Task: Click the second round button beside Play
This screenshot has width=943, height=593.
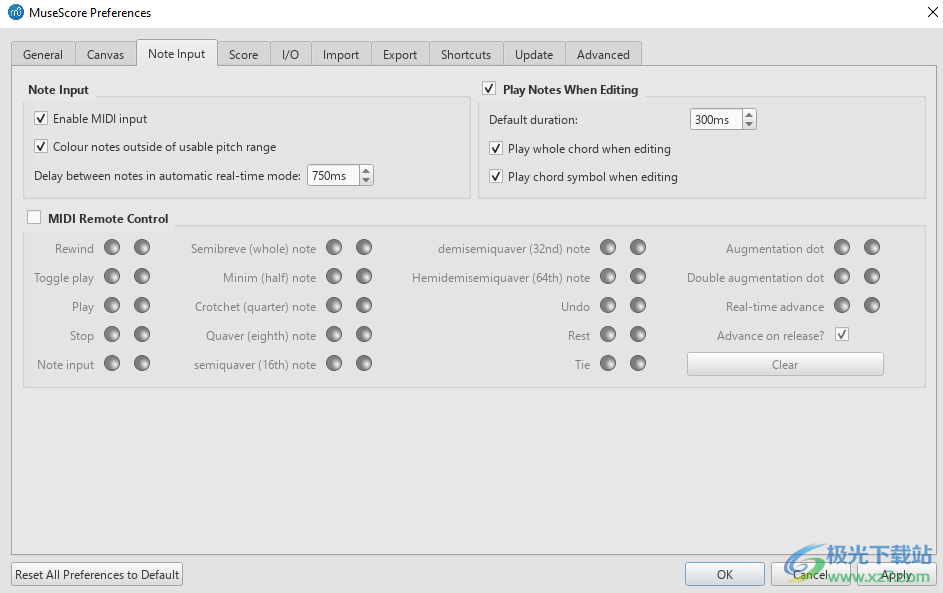Action: (x=142, y=306)
